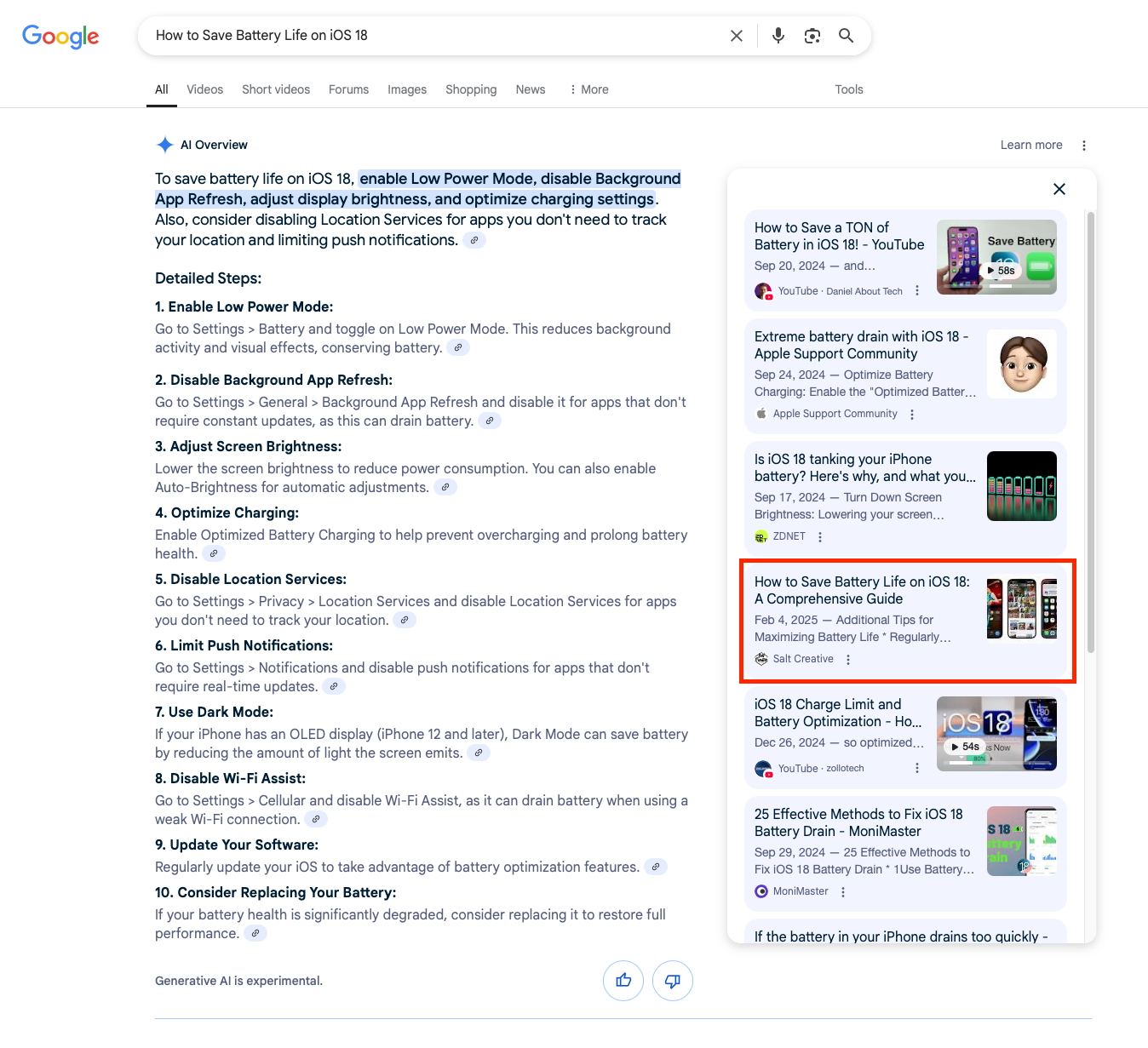Click 'Generative AI is experimental.' text
This screenshot has width=1148, height=1048.
point(239,981)
